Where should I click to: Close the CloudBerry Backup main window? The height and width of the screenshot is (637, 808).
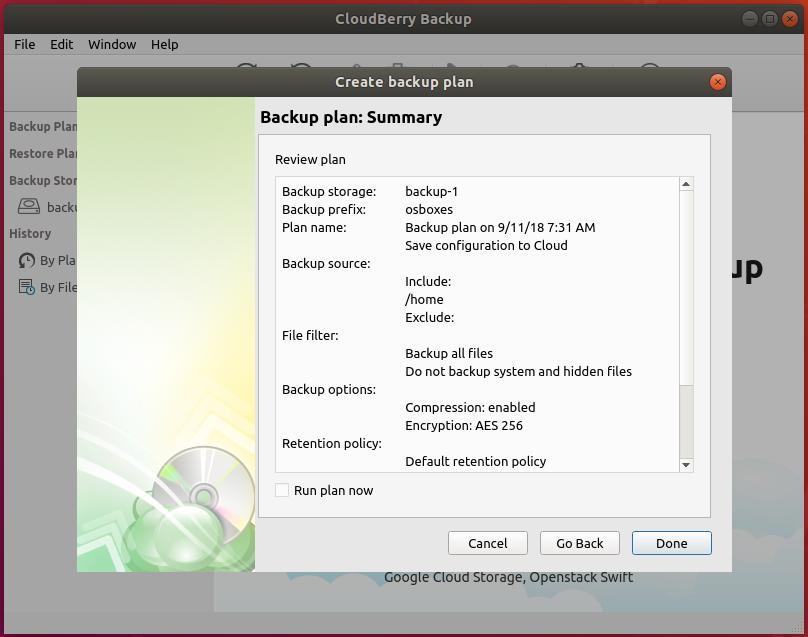pos(789,19)
